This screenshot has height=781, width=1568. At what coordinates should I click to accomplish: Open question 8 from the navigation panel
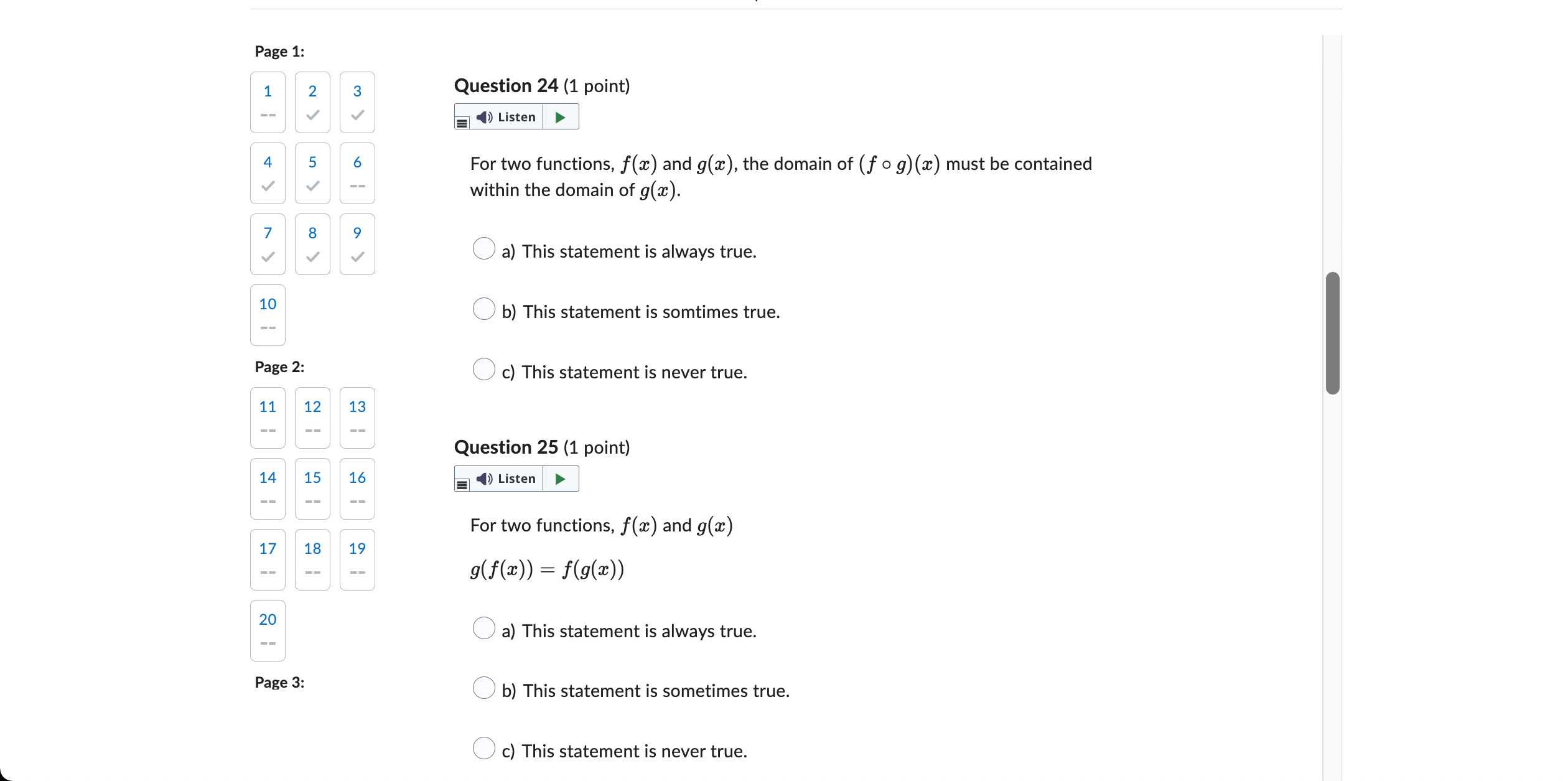(312, 244)
